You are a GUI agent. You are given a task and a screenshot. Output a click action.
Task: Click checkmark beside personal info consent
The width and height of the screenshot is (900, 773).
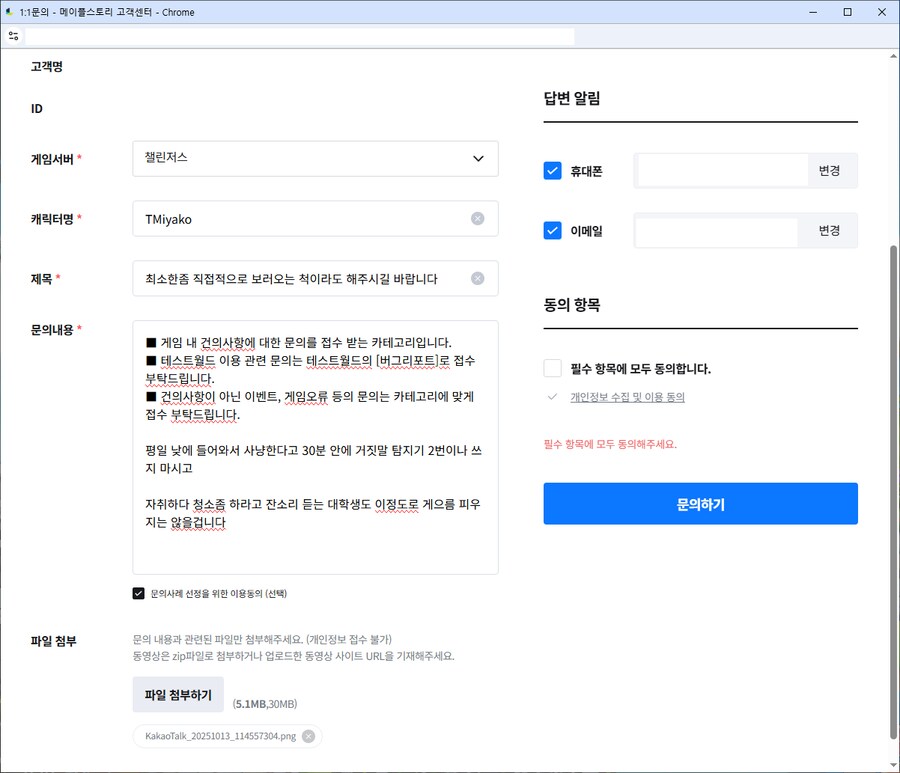(552, 397)
